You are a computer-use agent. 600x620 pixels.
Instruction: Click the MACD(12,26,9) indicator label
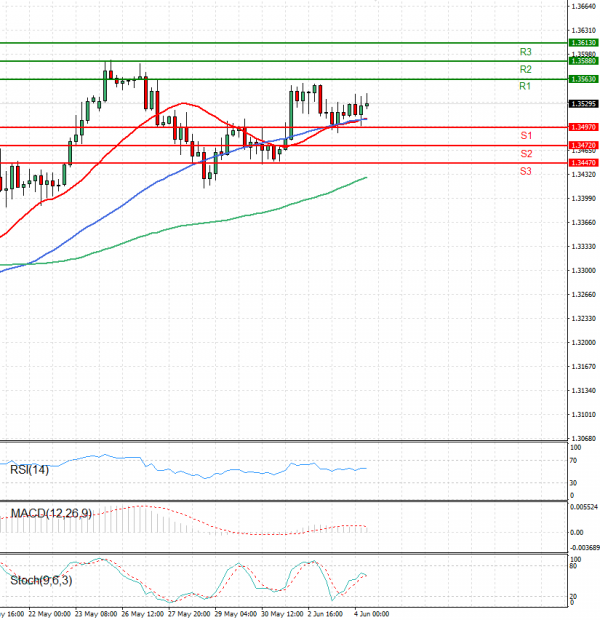(x=49, y=513)
